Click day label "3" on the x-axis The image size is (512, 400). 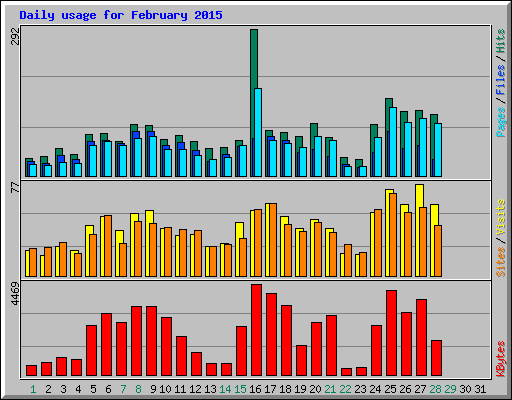tap(63, 389)
